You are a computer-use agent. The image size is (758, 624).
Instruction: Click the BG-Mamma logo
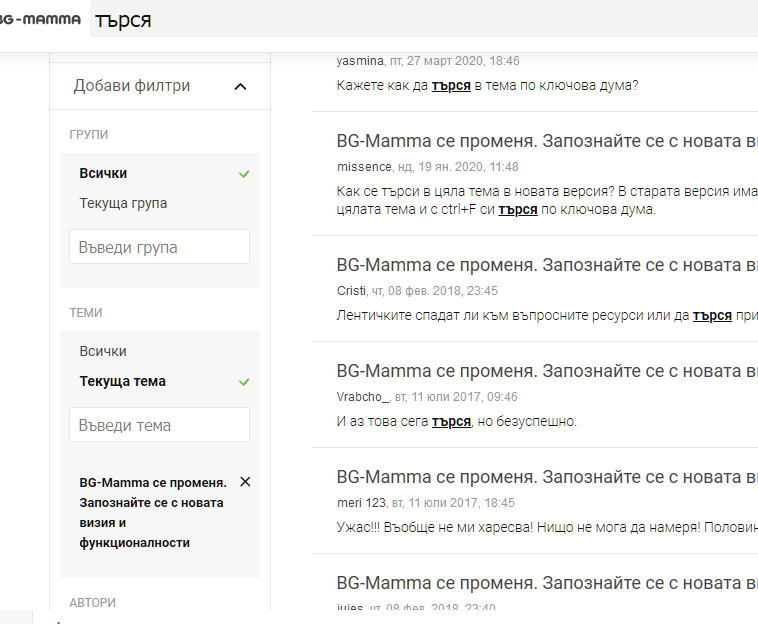[x=40, y=19]
